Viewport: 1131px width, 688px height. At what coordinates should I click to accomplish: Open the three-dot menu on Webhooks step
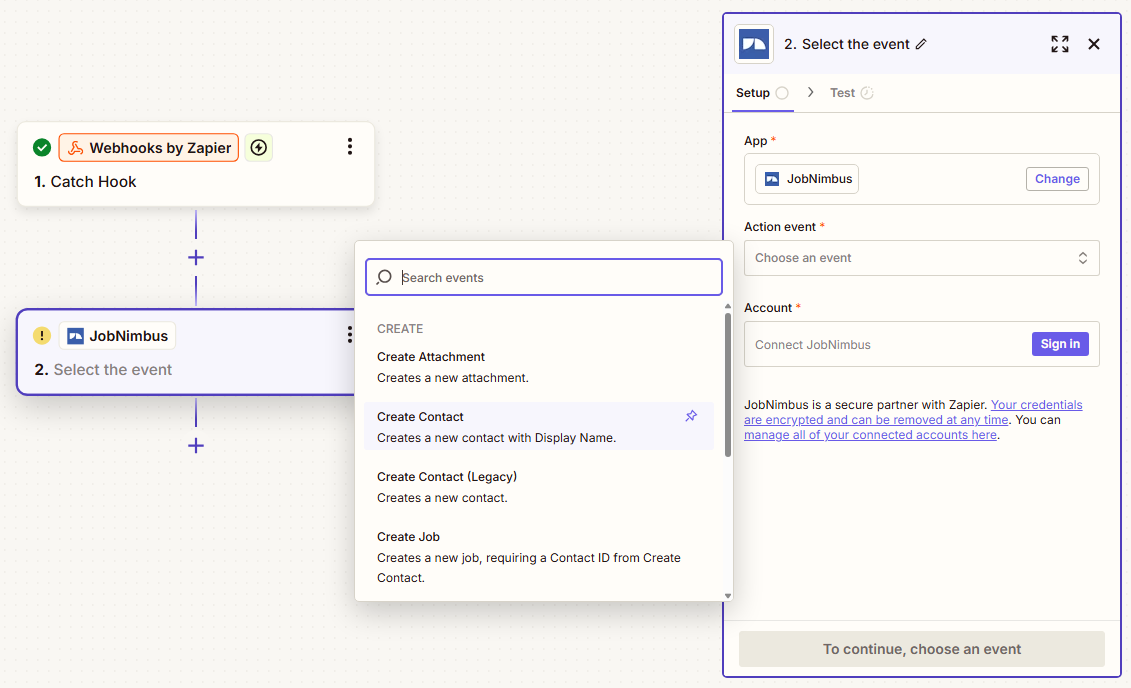[x=350, y=147]
